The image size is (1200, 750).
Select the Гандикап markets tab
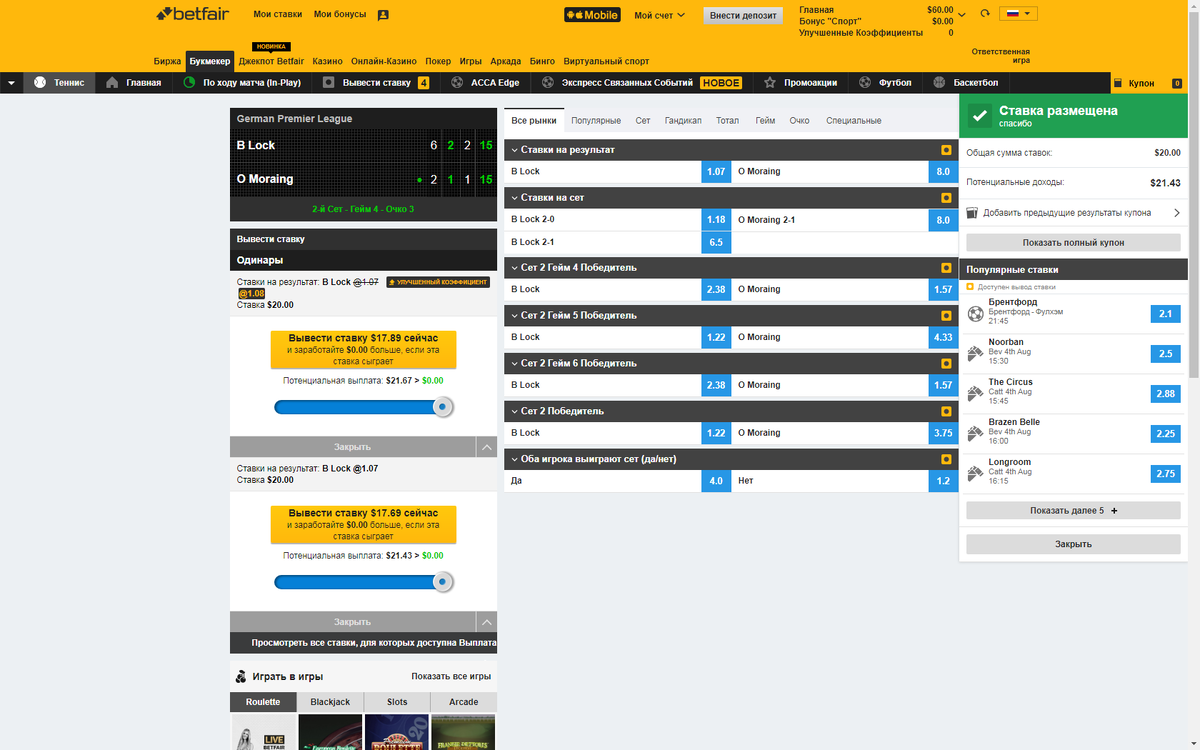click(683, 121)
